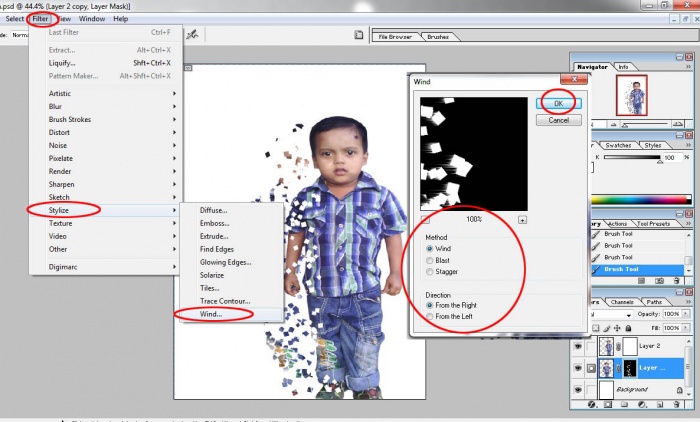Open the Swatches panel group options arrow

[688, 145]
